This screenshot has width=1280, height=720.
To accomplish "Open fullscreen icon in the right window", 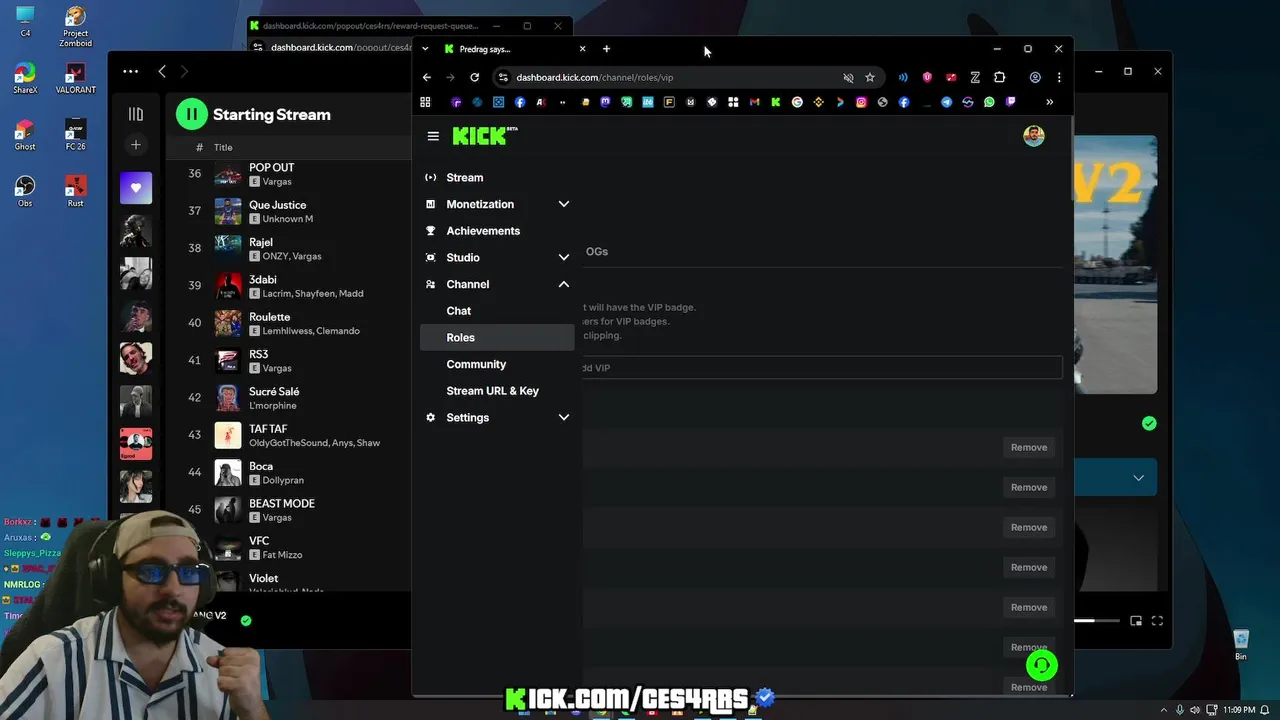I will coord(1157,621).
